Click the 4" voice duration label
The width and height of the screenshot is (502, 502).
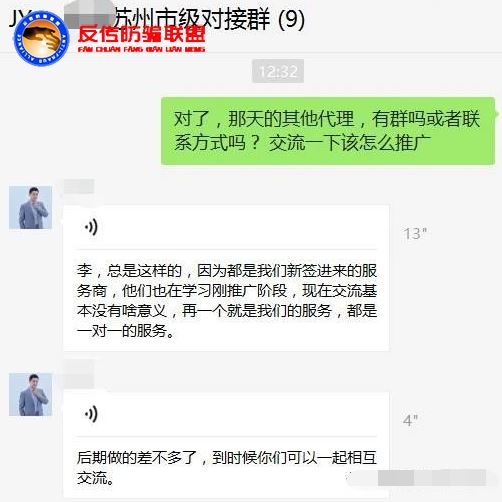point(410,420)
